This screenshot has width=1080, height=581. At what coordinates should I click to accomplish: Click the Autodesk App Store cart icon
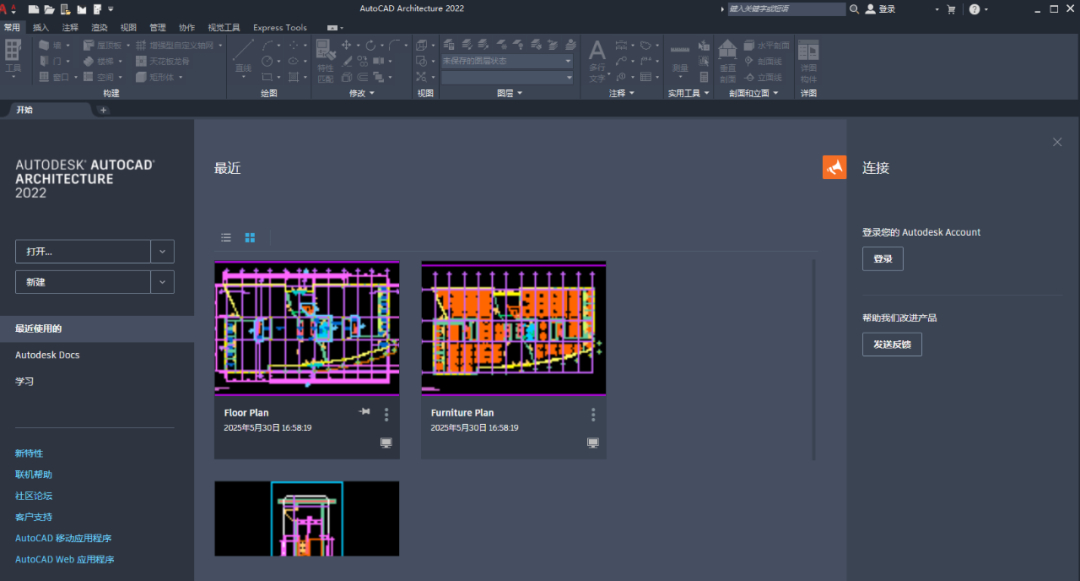click(x=950, y=9)
